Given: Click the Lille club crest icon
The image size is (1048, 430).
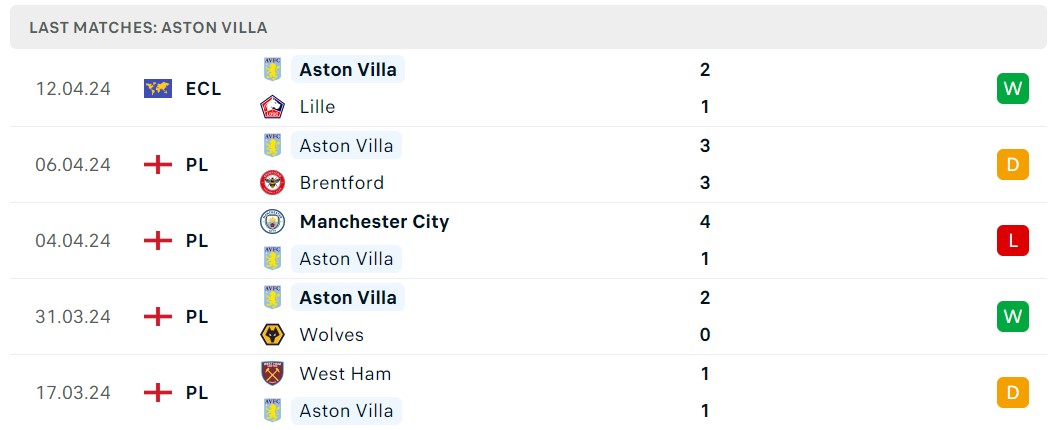Looking at the screenshot, I should (272, 107).
